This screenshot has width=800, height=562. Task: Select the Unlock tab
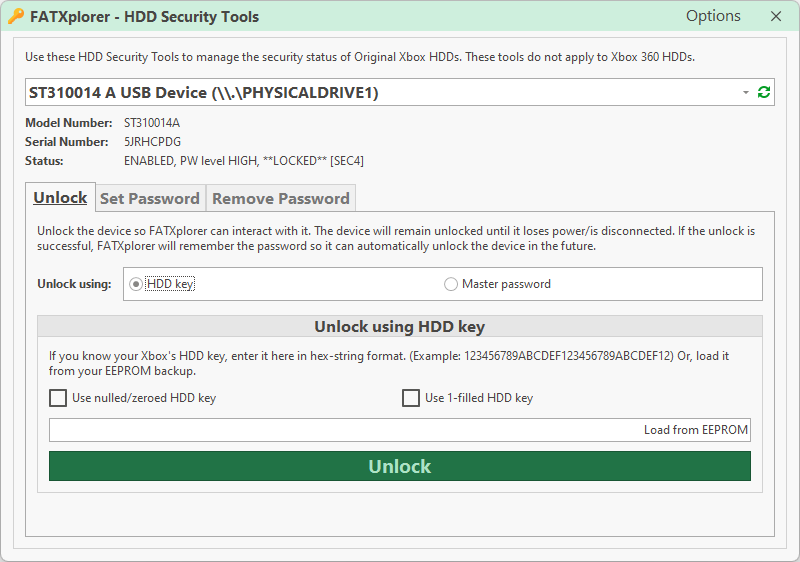coord(60,198)
